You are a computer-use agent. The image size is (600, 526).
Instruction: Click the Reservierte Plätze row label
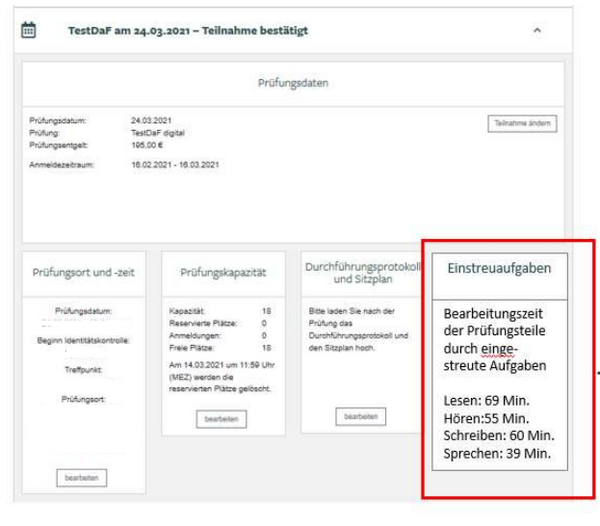pyautogui.click(x=203, y=323)
